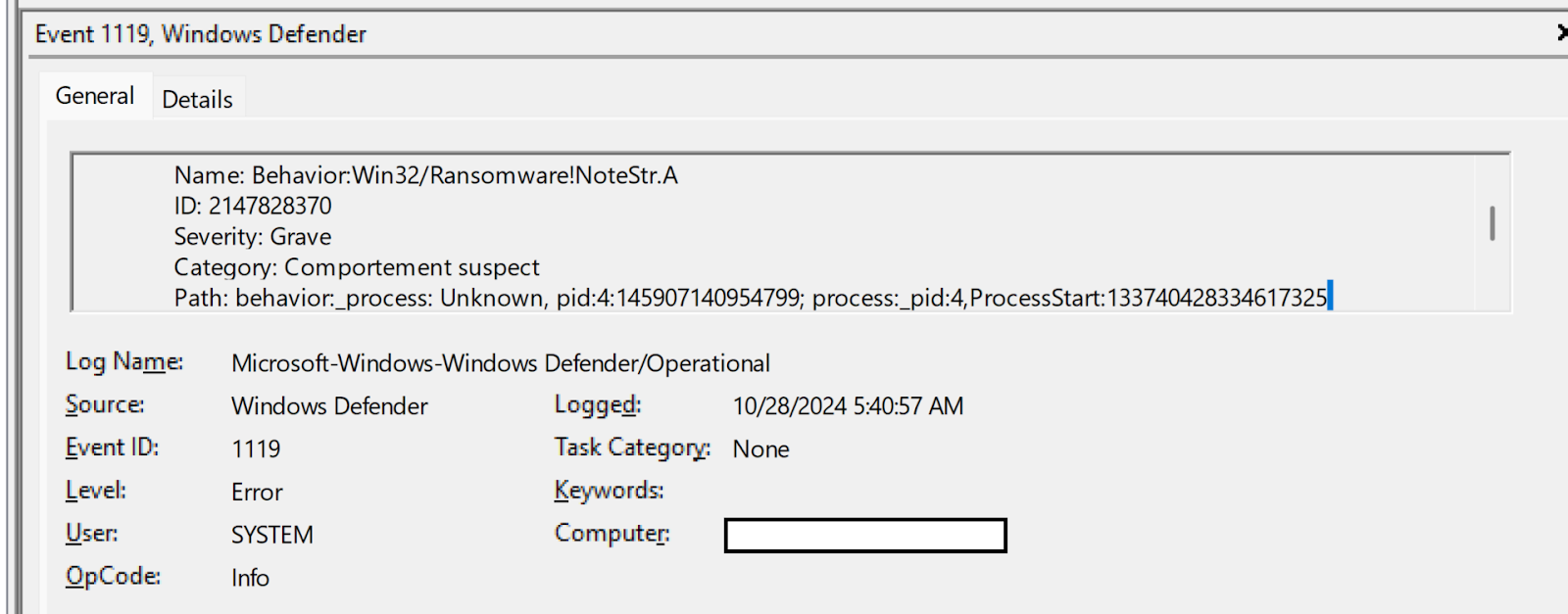Click the redacted Computer name field
Viewport: 1568px width, 614px height.
pos(864,536)
